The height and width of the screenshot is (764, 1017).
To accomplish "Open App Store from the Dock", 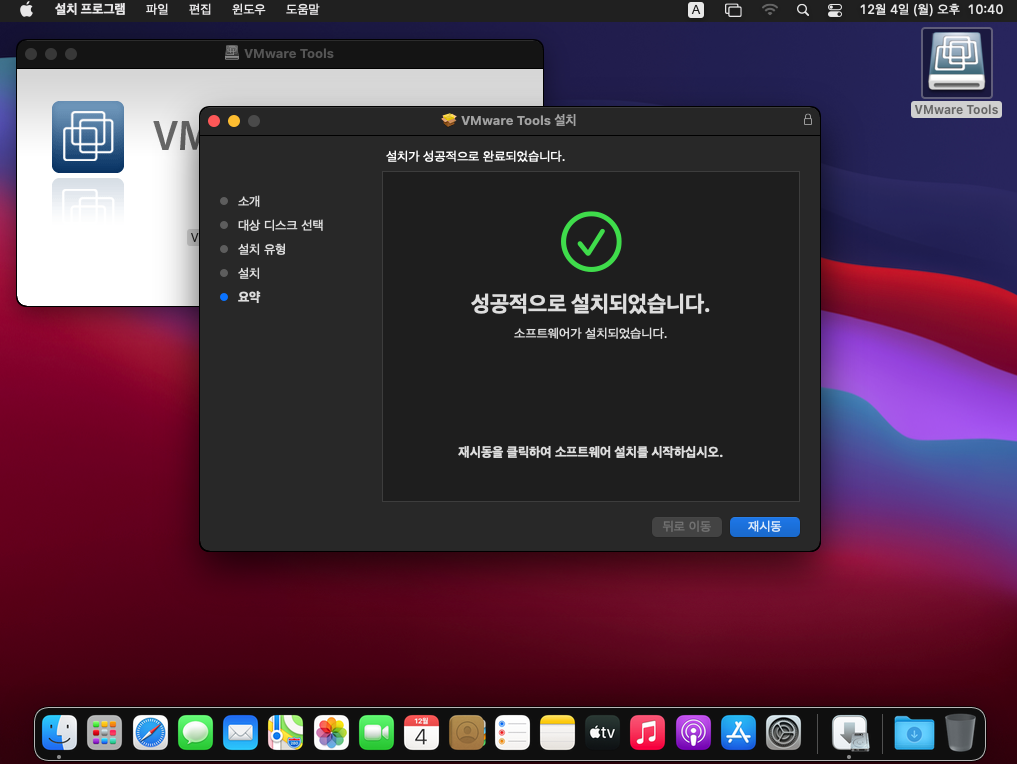I will pyautogui.click(x=738, y=733).
